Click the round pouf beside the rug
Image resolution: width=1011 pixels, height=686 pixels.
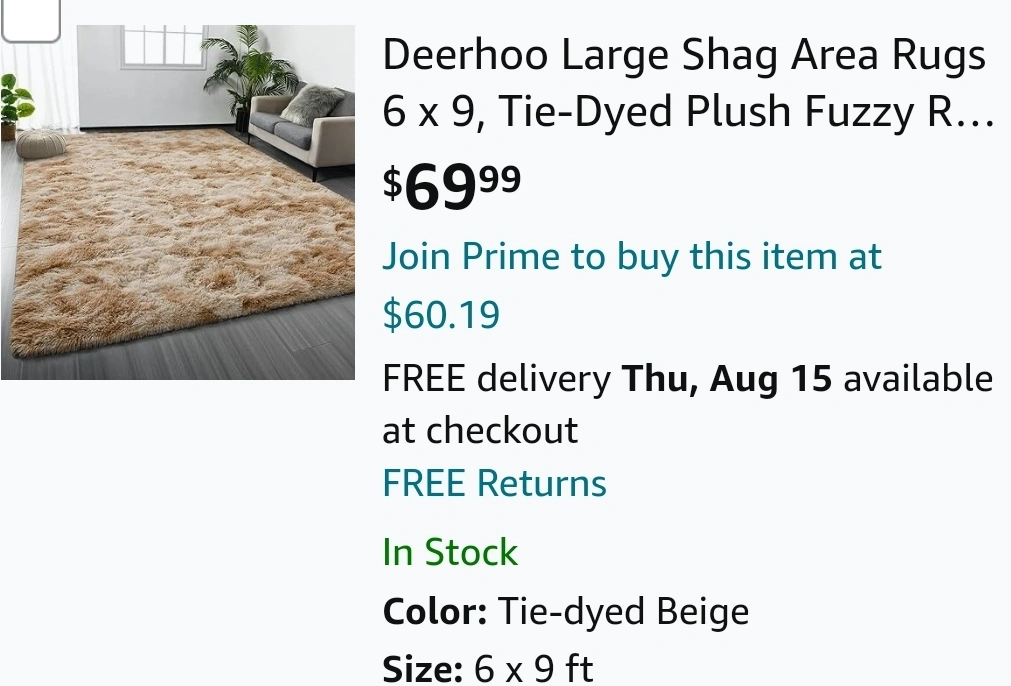[x=40, y=145]
